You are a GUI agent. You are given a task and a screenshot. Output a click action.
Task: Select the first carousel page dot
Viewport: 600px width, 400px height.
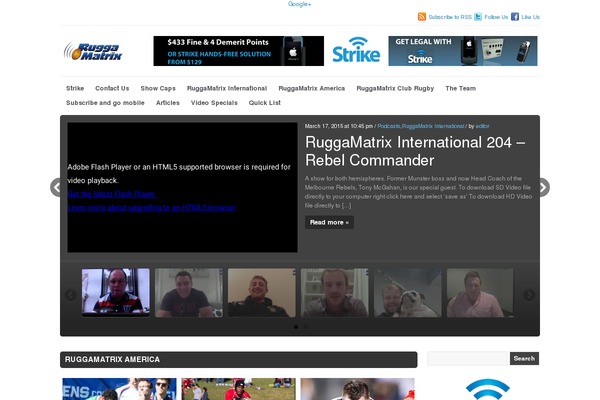tap(296, 327)
